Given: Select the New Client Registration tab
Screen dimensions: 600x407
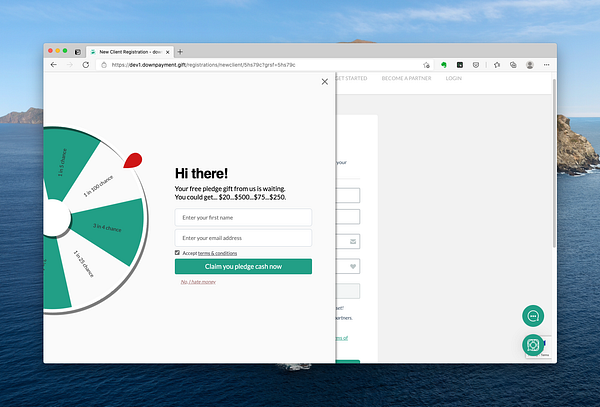Looking at the screenshot, I should (130, 52).
